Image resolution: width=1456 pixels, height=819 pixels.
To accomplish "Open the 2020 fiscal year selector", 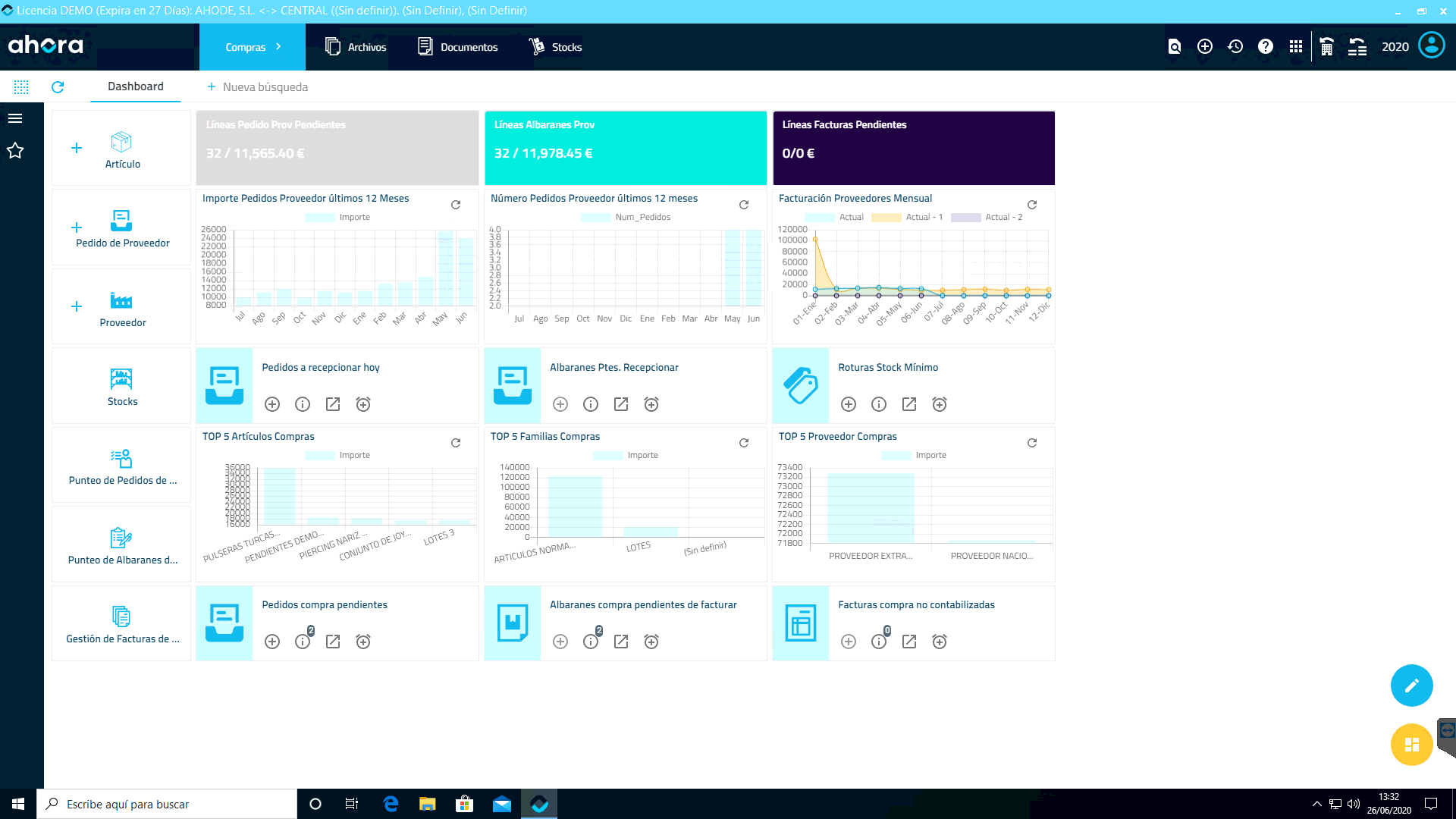I will (x=1395, y=47).
